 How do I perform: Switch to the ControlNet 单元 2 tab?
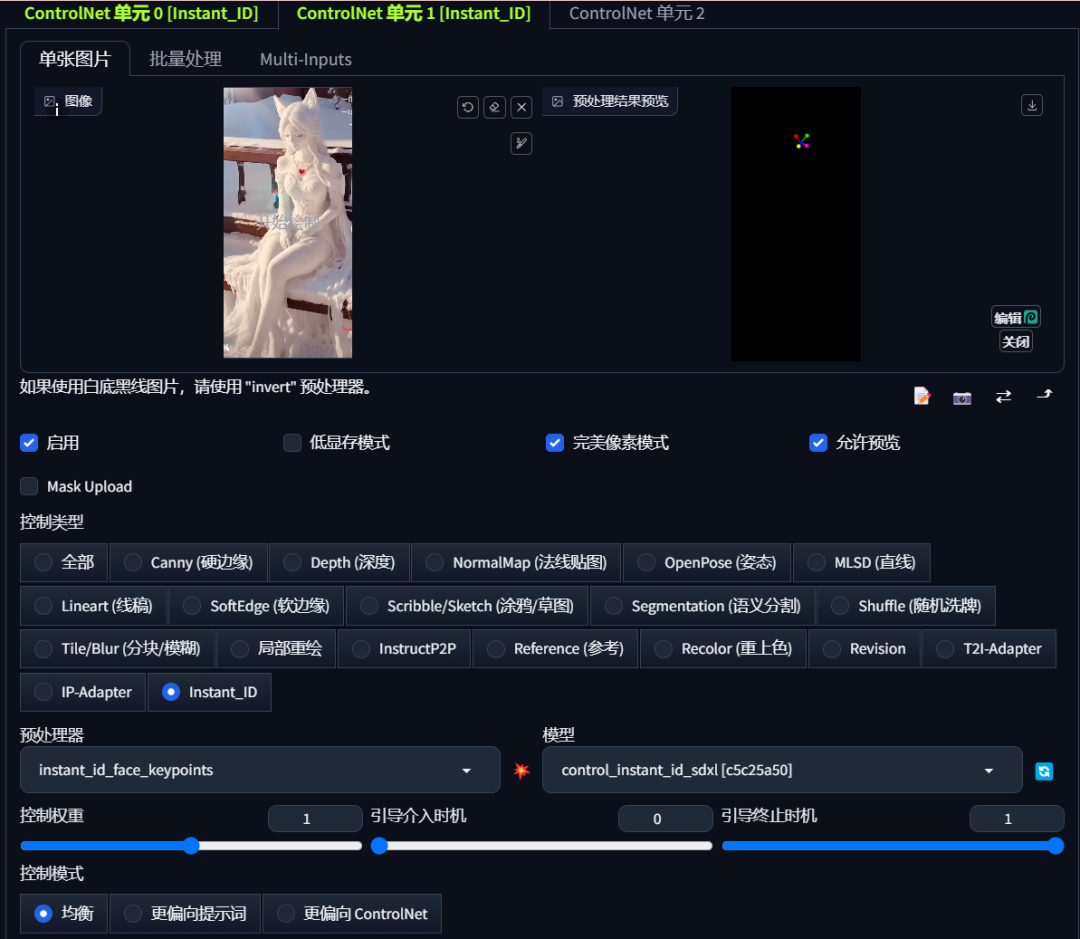(x=635, y=14)
